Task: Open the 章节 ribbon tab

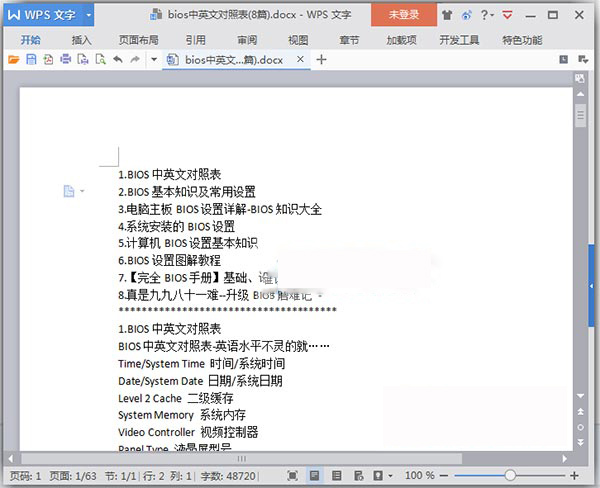Action: [x=349, y=40]
